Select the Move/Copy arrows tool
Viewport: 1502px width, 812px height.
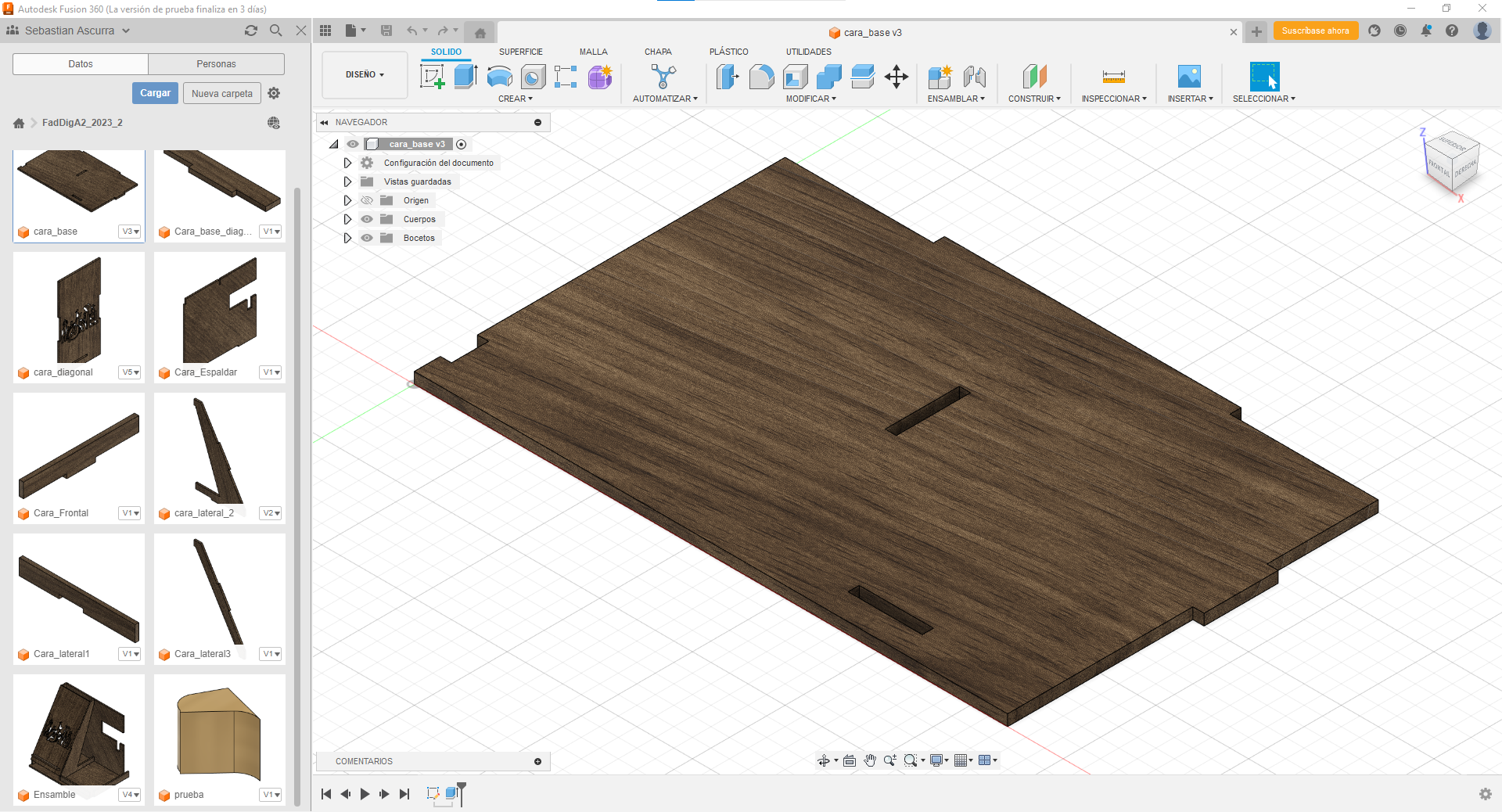[x=896, y=77]
